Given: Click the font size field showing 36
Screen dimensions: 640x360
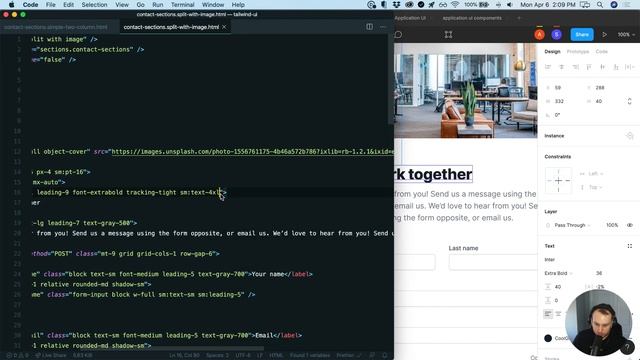Looking at the screenshot, I should [599, 273].
